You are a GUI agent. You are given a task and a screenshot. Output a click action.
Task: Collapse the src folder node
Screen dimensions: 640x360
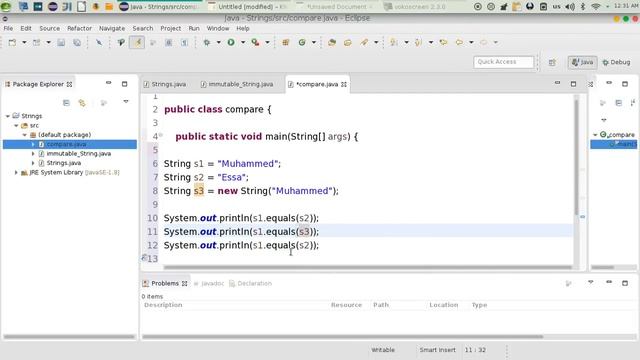16,125
